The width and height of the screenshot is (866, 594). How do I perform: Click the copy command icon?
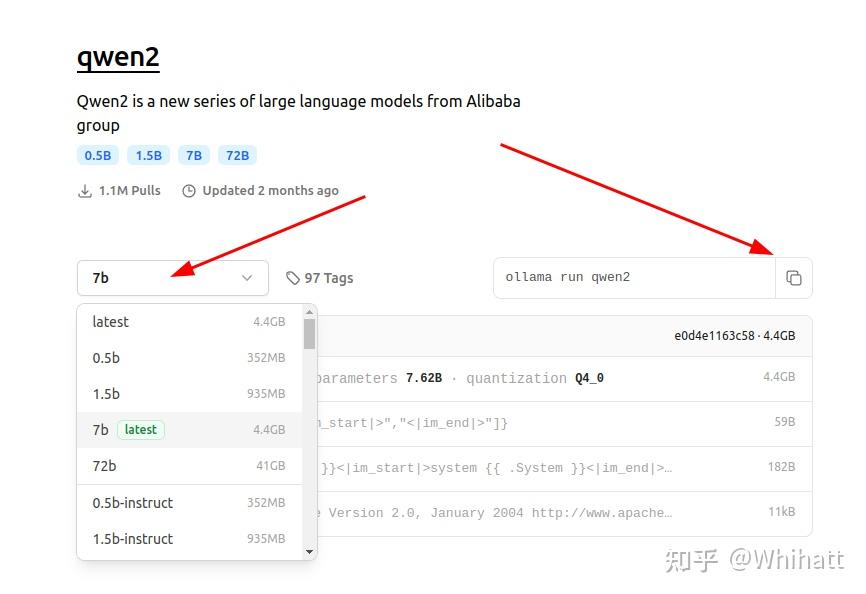(x=794, y=278)
